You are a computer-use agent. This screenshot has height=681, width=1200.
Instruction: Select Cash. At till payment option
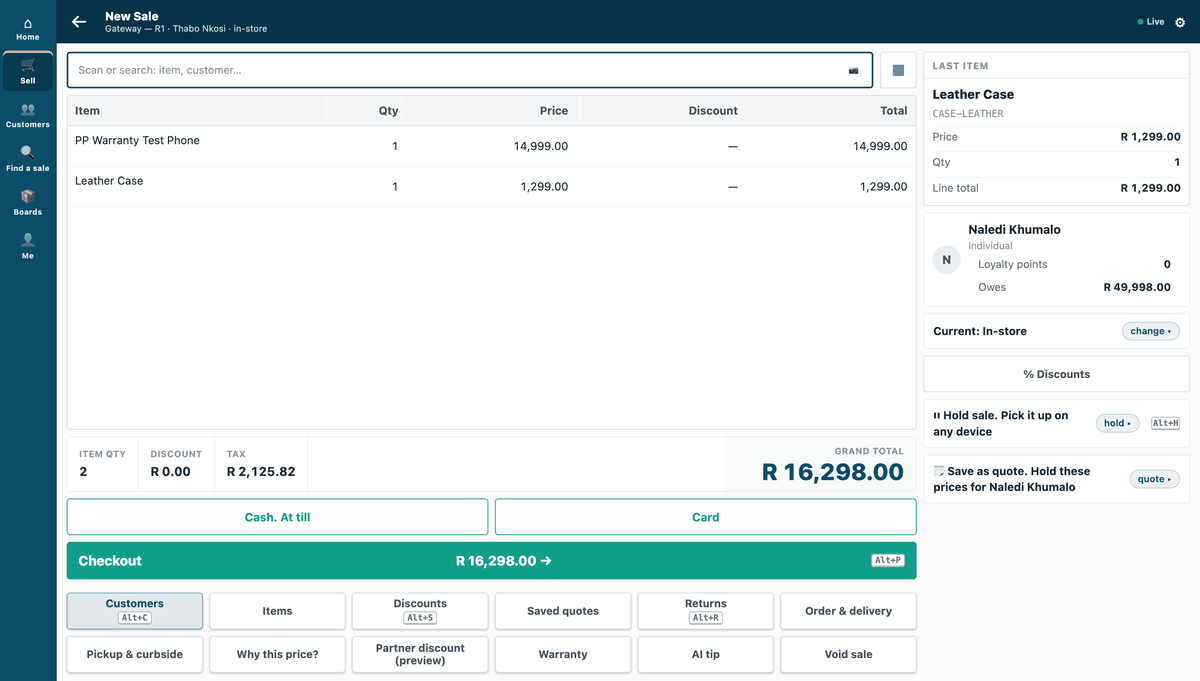(278, 517)
